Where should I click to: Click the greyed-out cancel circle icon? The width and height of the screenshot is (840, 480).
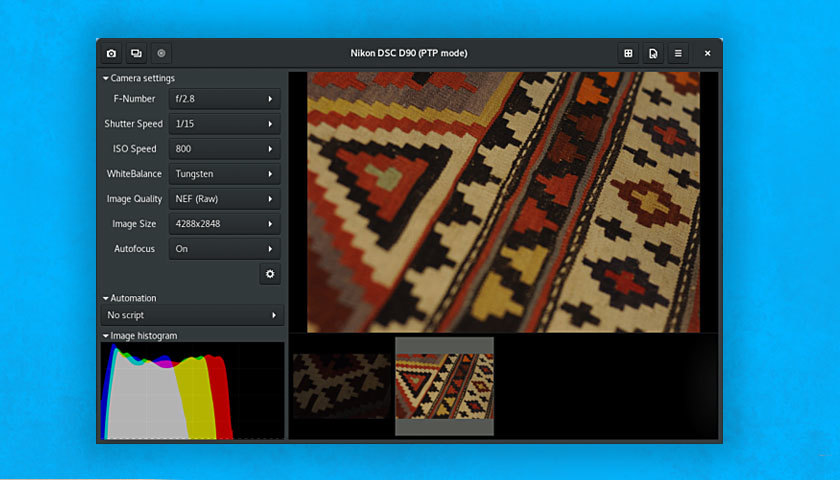tap(161, 53)
